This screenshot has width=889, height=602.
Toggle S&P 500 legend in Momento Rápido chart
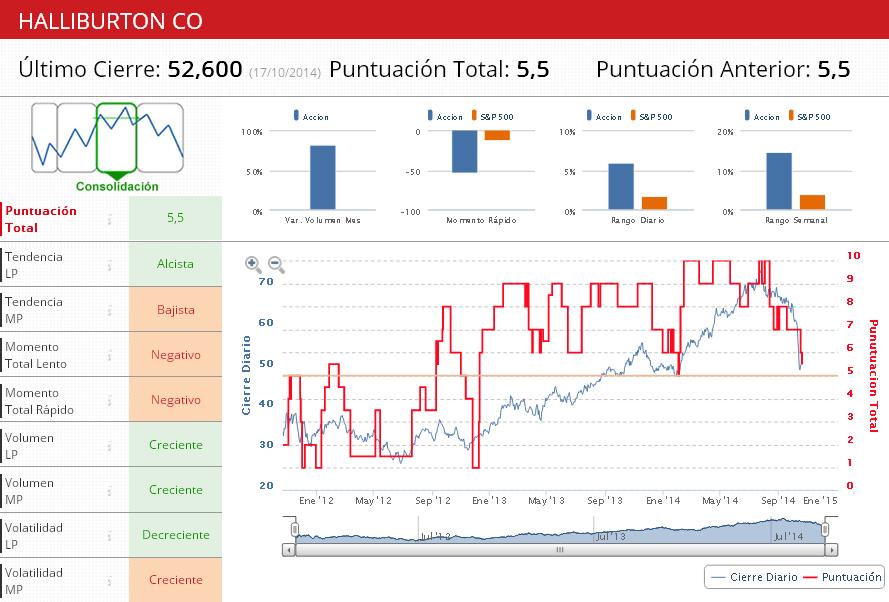coord(492,116)
